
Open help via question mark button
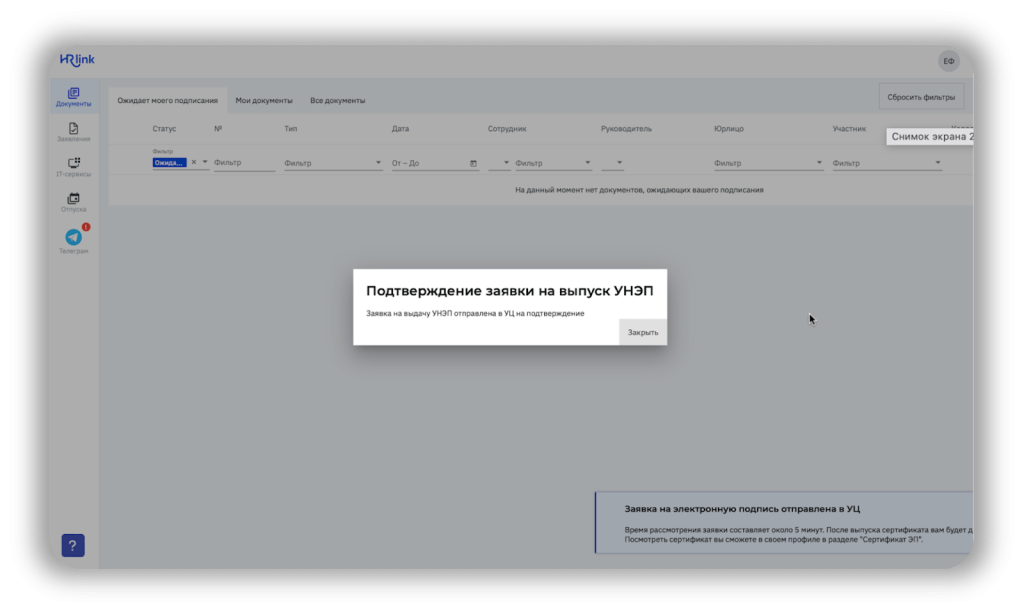[x=73, y=545]
